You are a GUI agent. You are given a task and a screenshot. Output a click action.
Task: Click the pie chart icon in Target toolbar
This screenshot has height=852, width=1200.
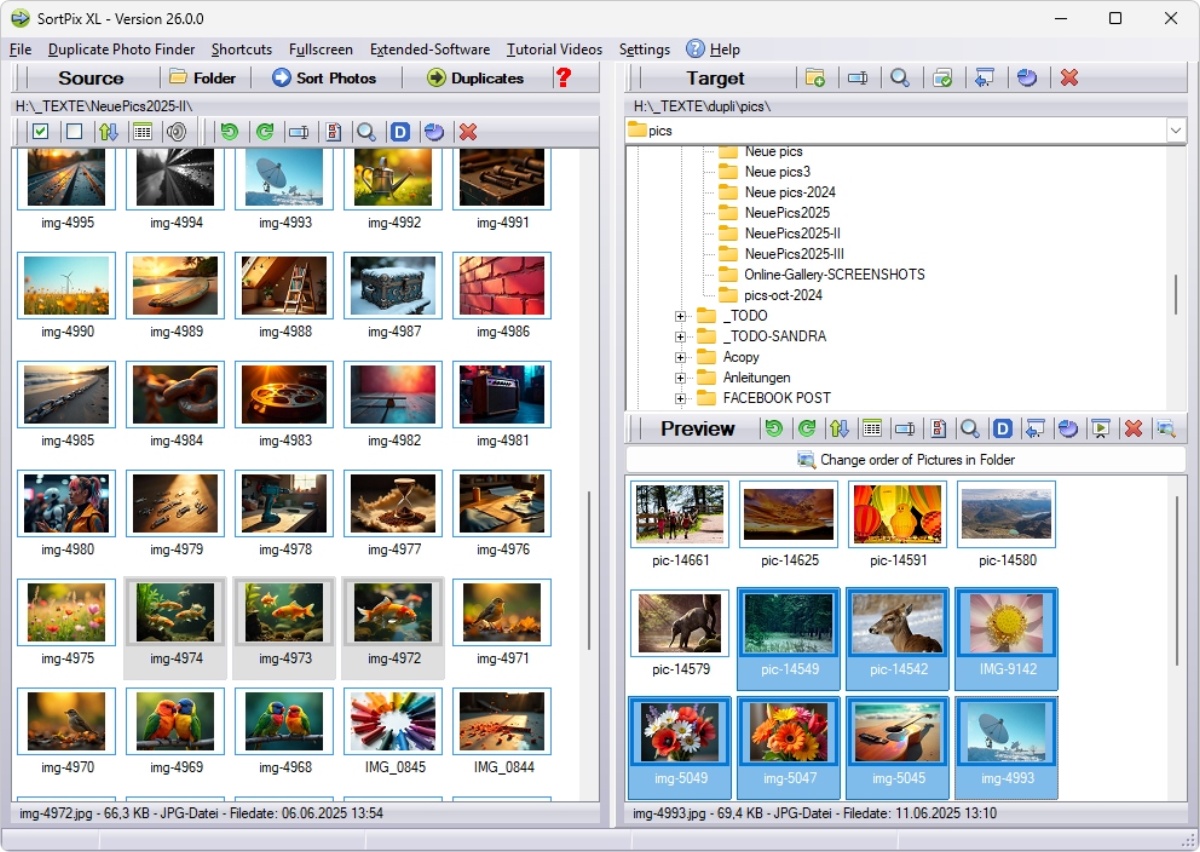coord(1027,77)
